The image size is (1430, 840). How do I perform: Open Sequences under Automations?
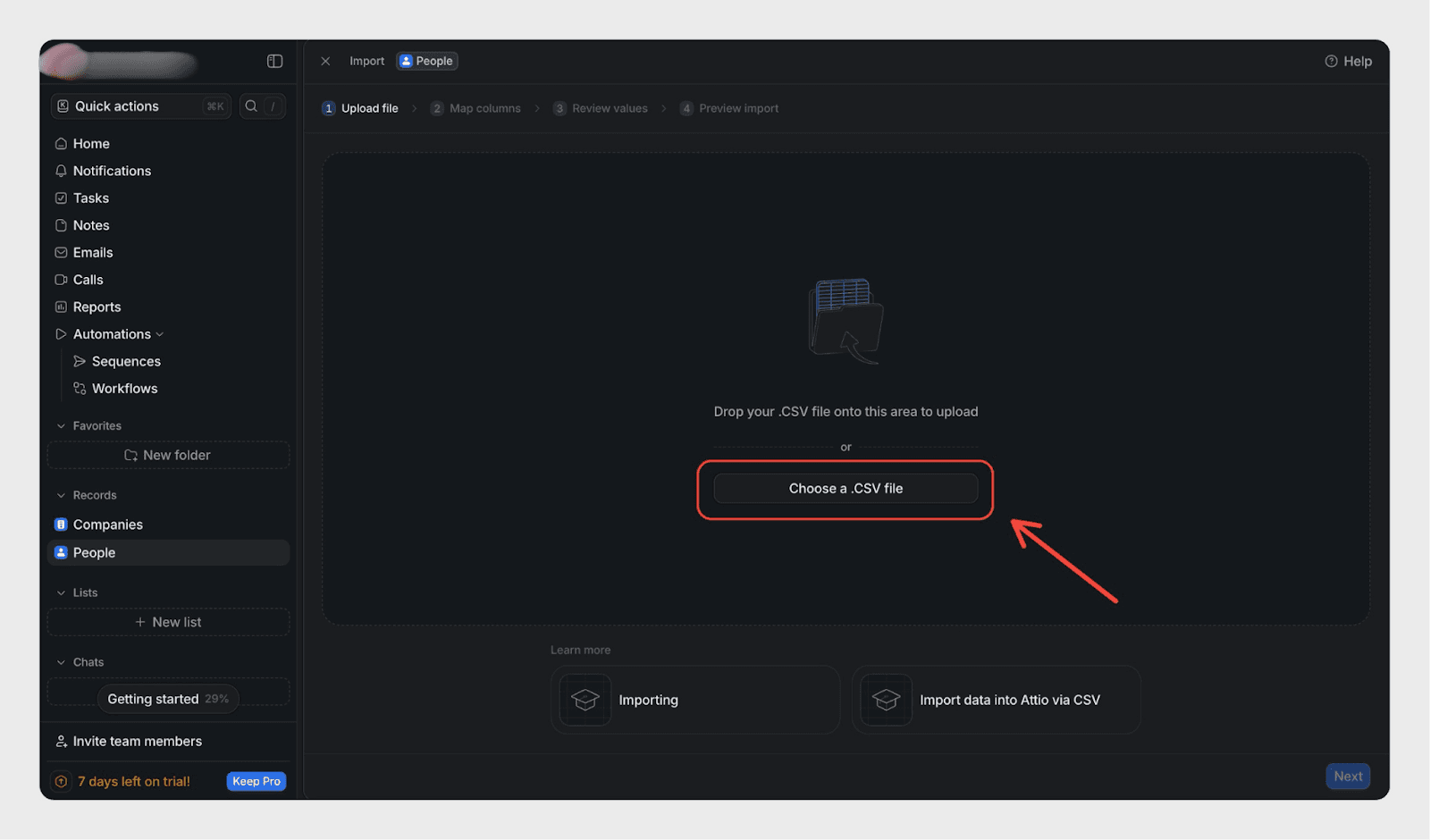pyautogui.click(x=126, y=361)
